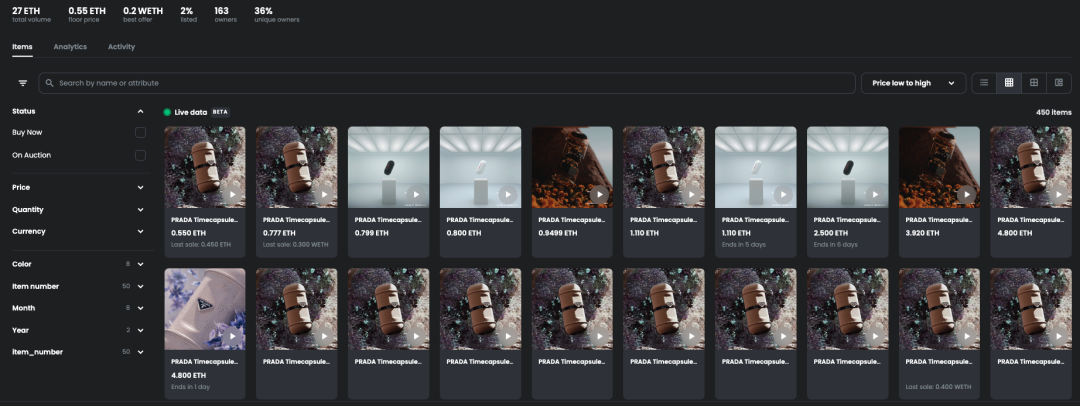Open the Price low to high dropdown

click(913, 83)
